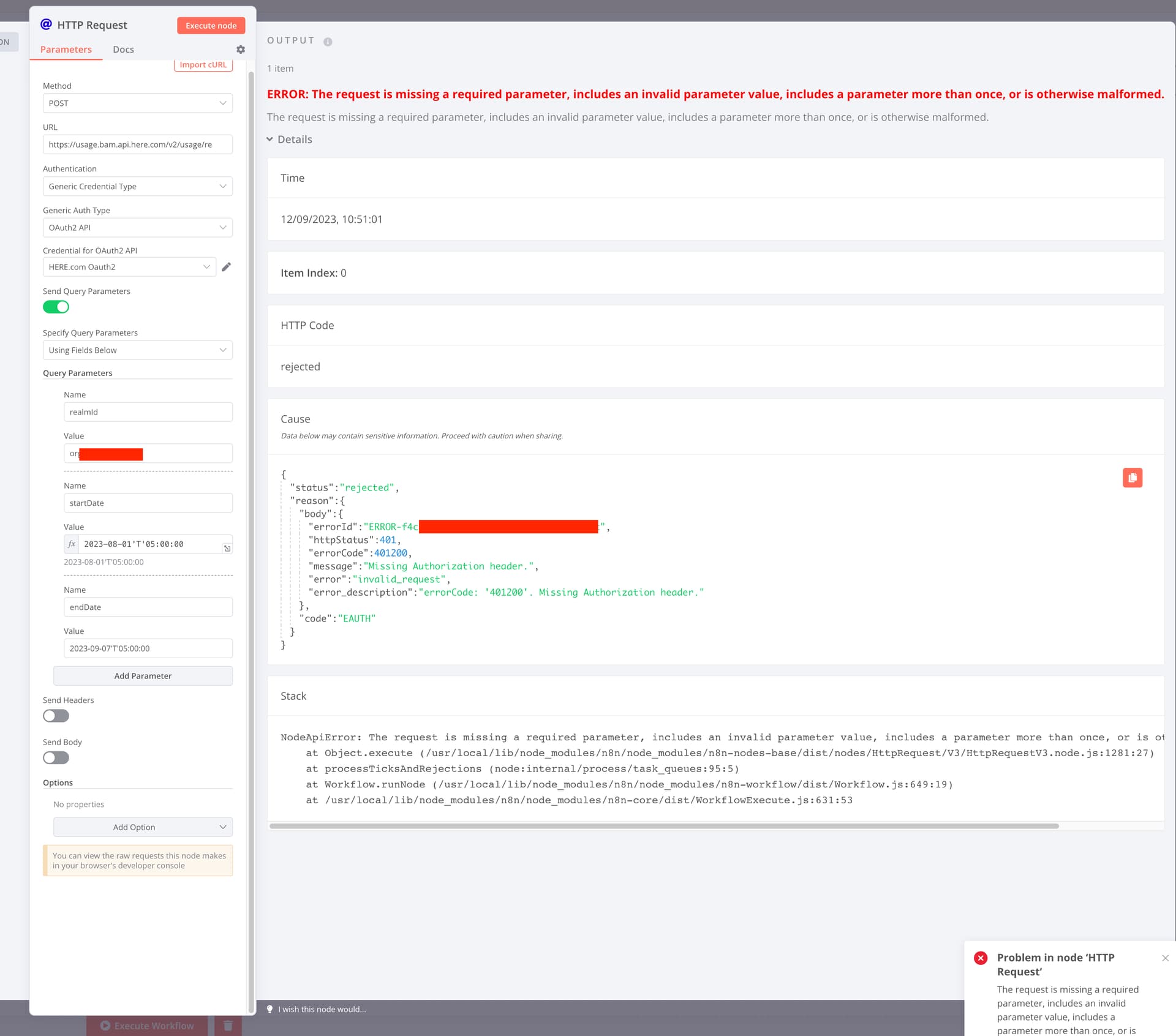Screen dimensions: 1176x1036
Task: Enable the Send Headers toggle
Action: 56,716
